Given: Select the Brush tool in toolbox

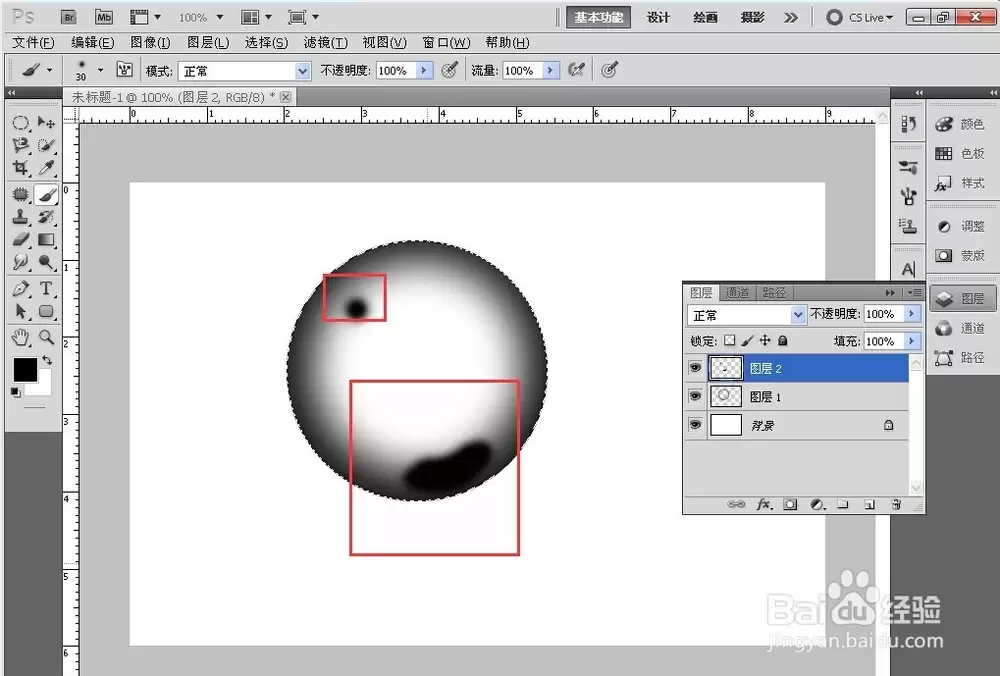Looking at the screenshot, I should [46, 194].
